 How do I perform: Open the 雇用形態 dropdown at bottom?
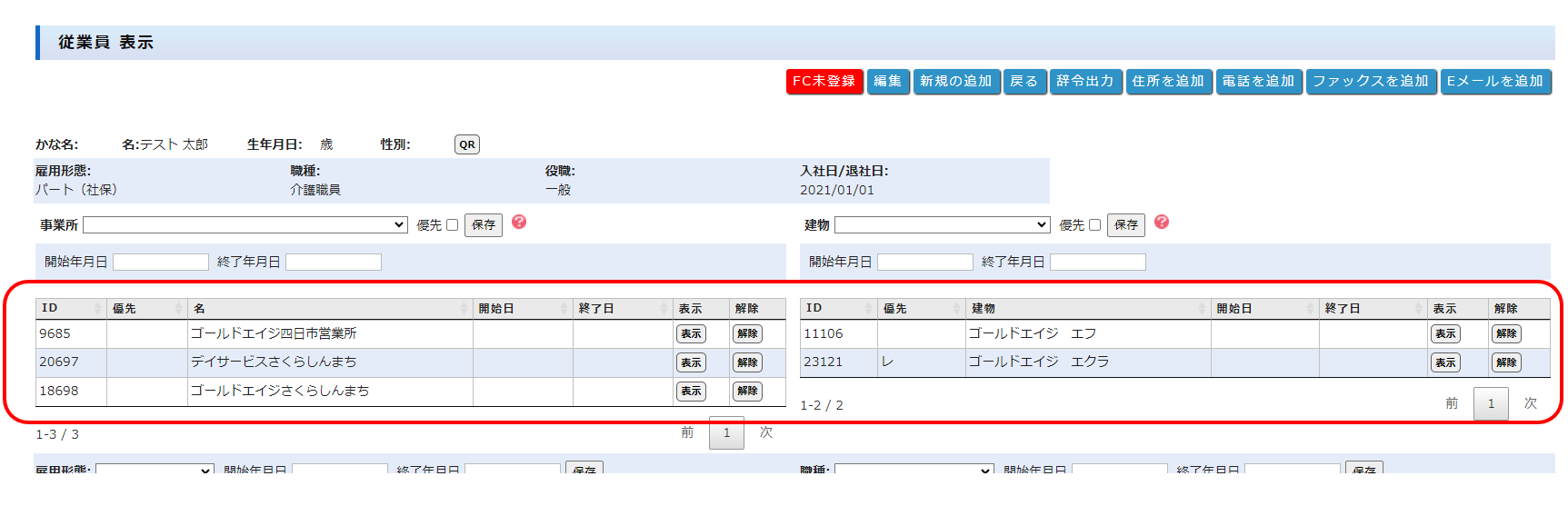point(155,470)
